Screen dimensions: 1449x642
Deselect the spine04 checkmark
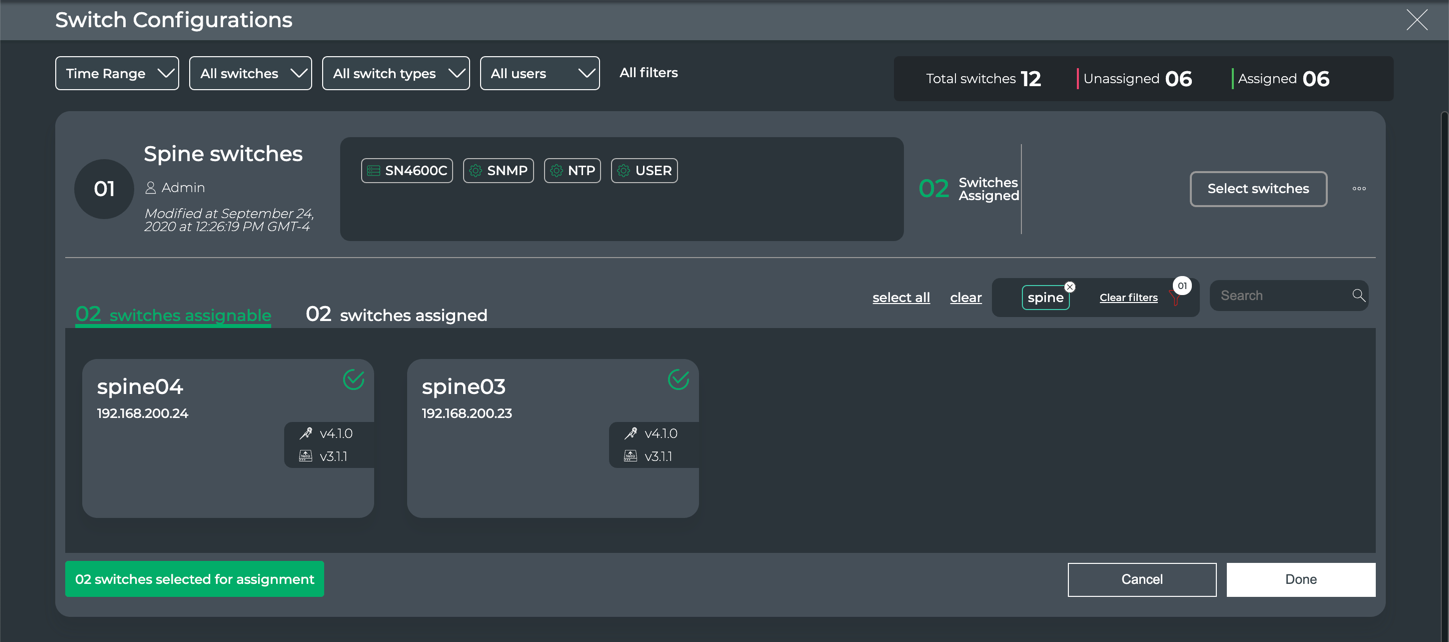[x=353, y=380]
